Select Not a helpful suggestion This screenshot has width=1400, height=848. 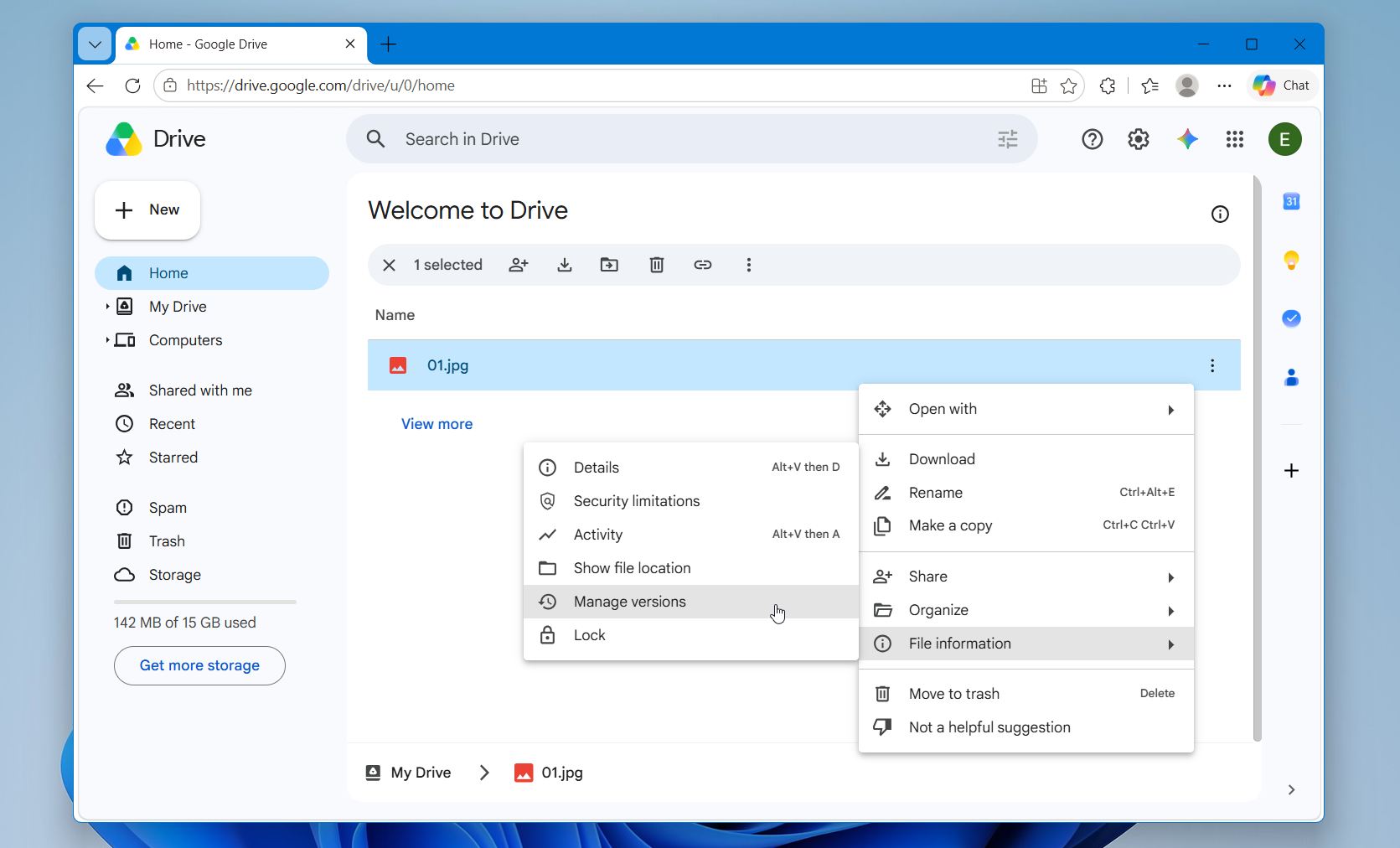click(1026, 727)
